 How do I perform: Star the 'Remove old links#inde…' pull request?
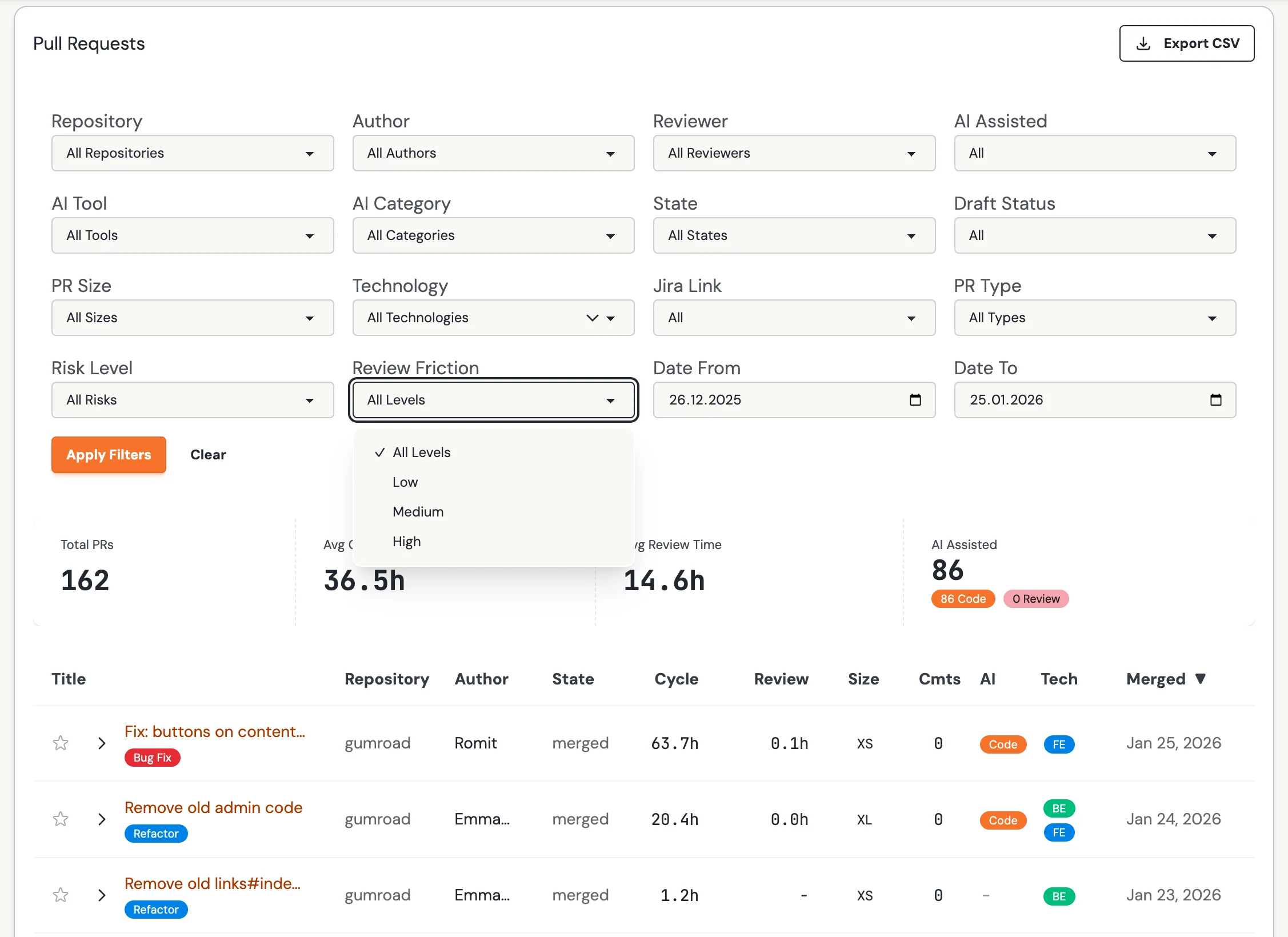coord(61,895)
